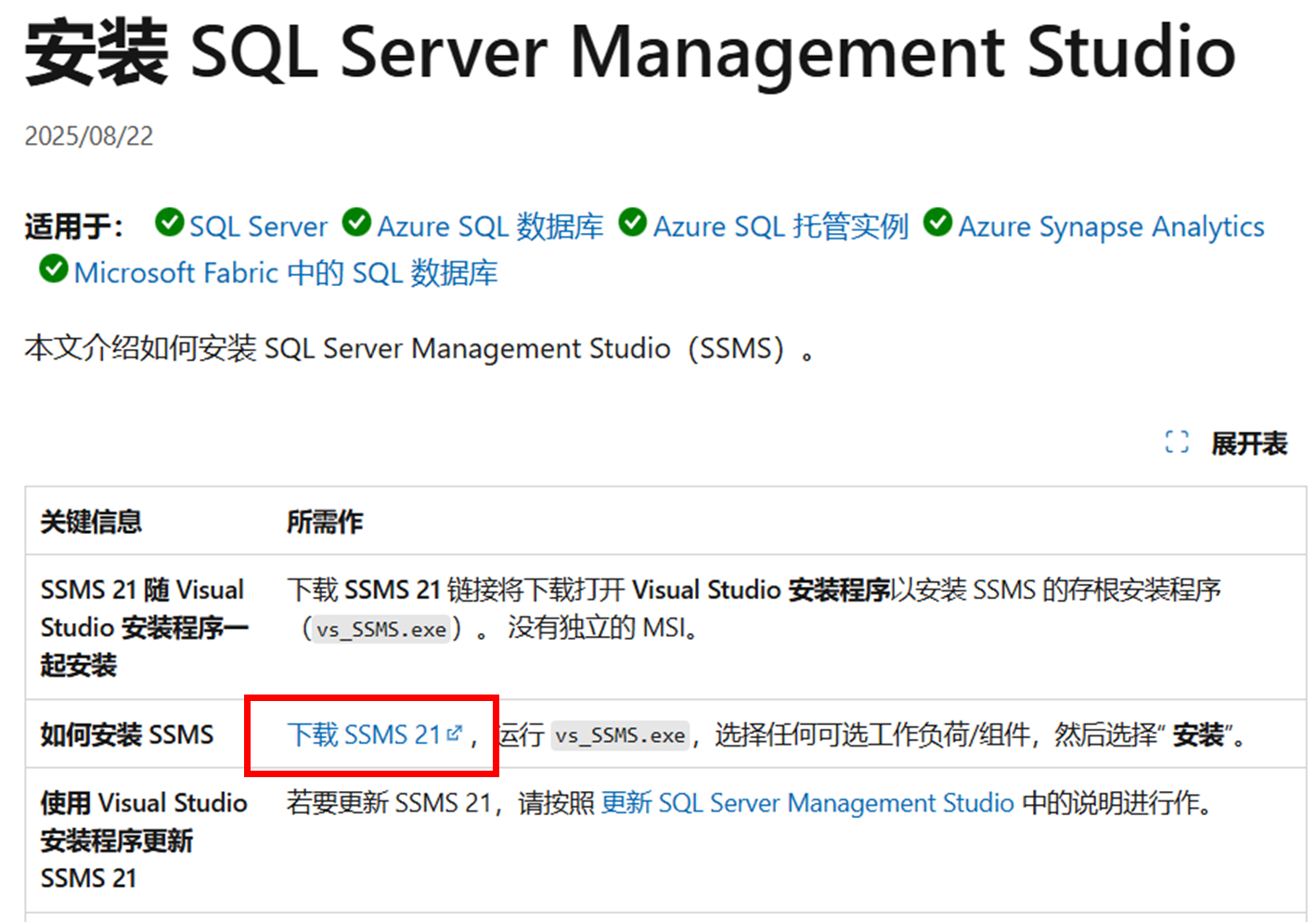Viewport: 1316px width, 922px height.
Task: Click vs_SSMS.exe code in parentheses
Action: pos(381,630)
